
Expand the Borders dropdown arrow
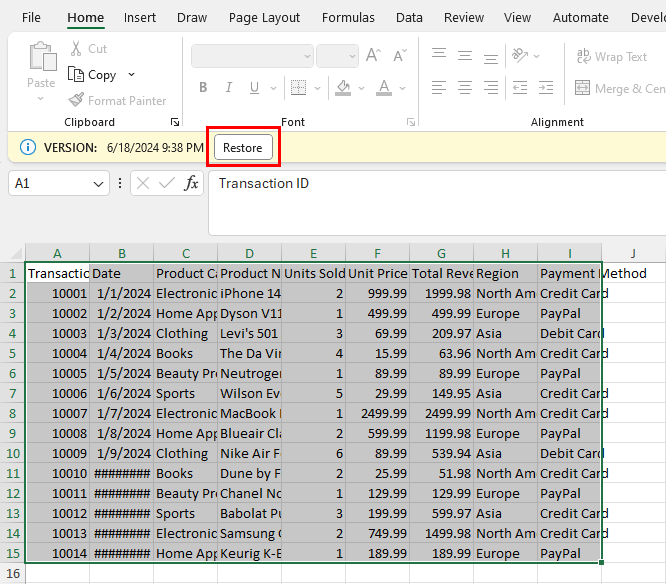(x=317, y=88)
